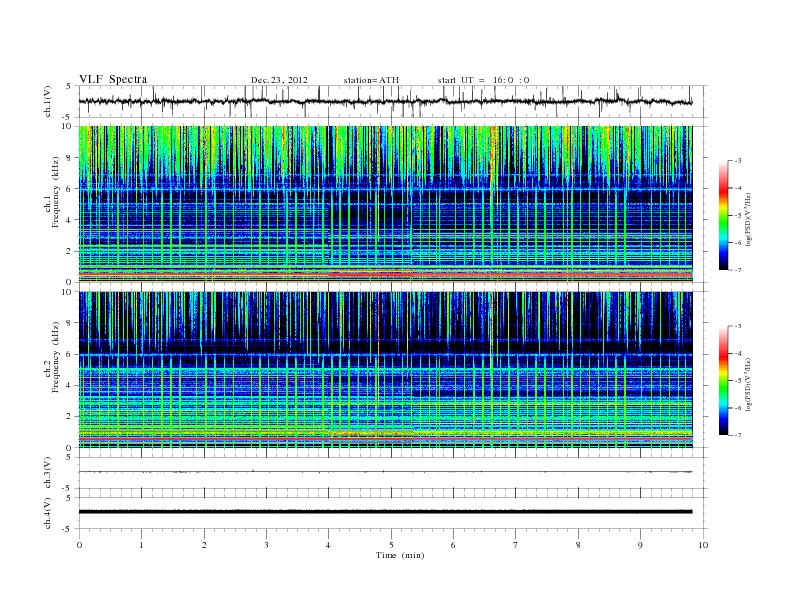Click the time axis tick label 8
Image resolution: width=792 pixels, height=612 pixels.
coord(578,545)
